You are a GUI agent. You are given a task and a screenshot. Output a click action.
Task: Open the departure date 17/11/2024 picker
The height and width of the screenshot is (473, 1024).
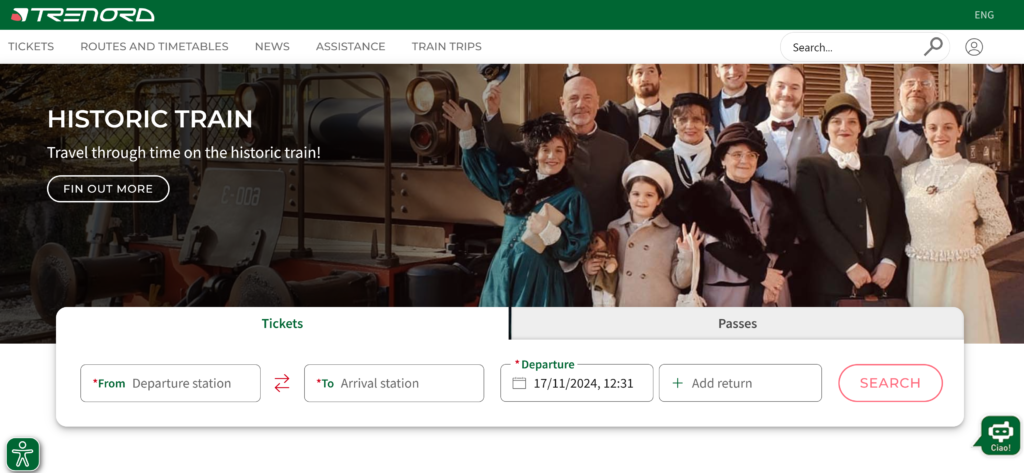(577, 383)
